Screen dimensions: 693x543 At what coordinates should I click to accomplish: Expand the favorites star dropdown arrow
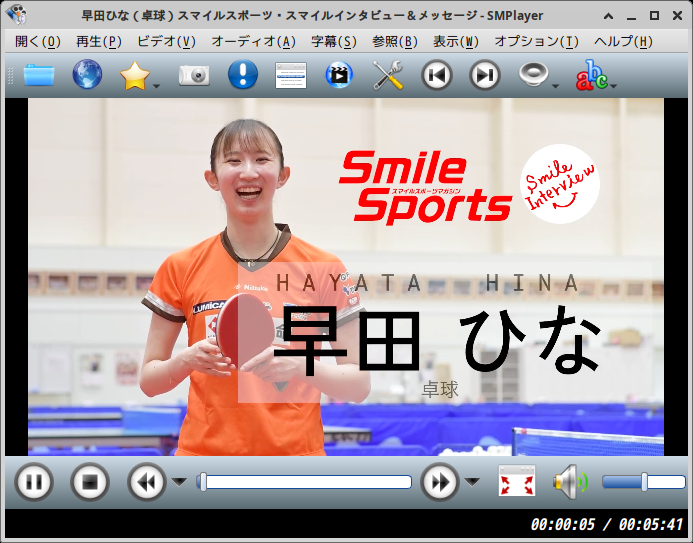click(156, 86)
